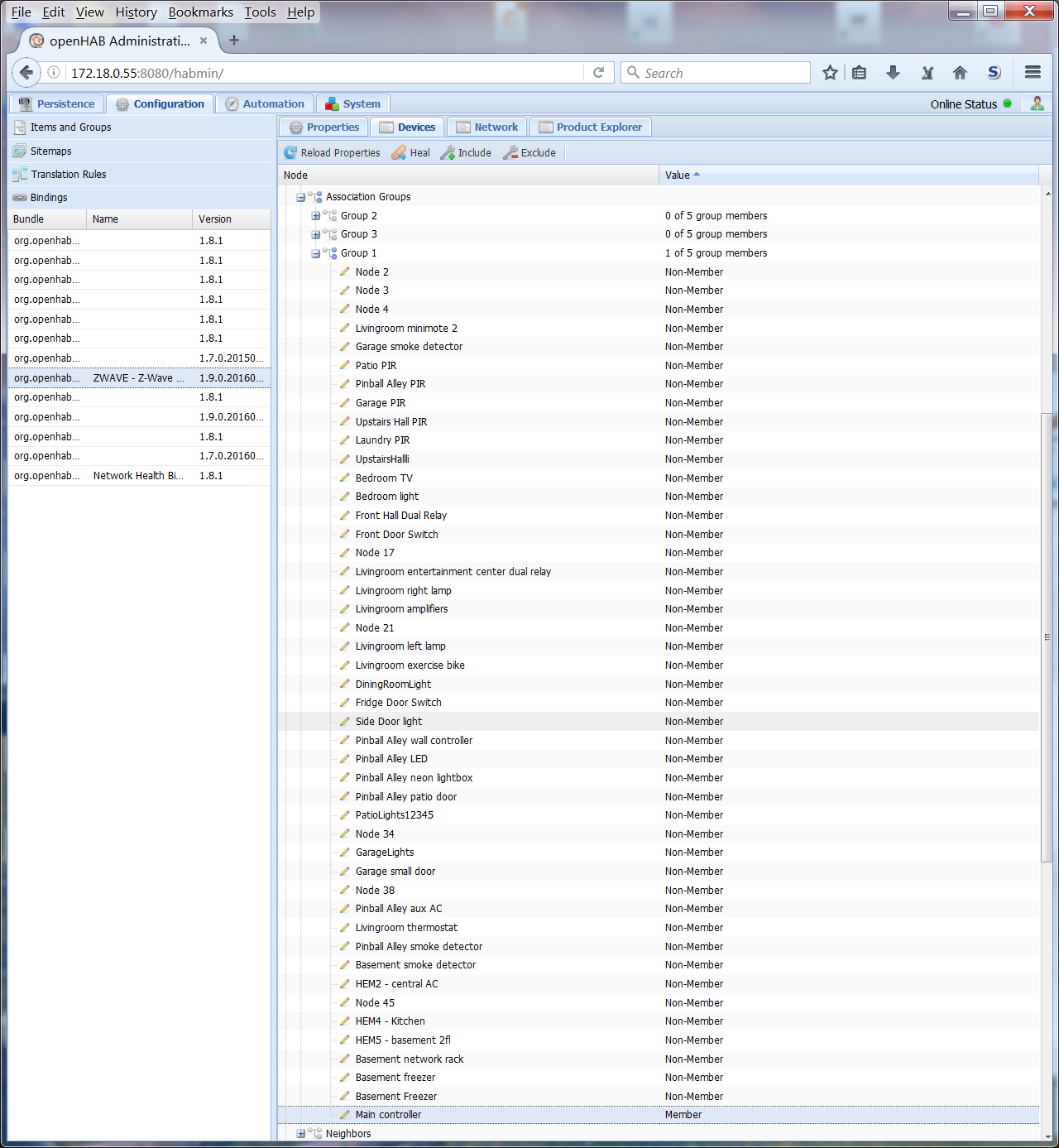The height and width of the screenshot is (1148, 1059).
Task: Click the Exclude button
Action: [x=529, y=152]
